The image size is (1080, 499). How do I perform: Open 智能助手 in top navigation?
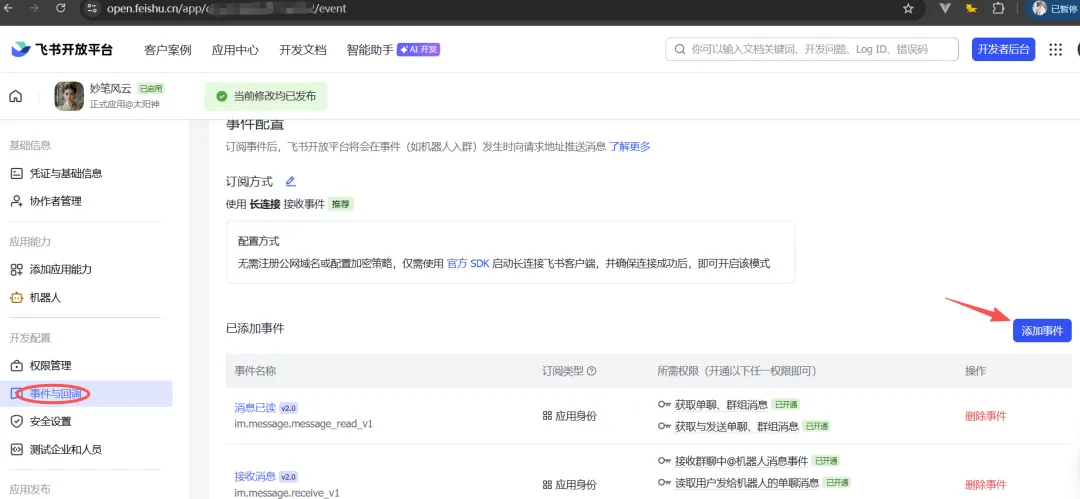point(370,50)
